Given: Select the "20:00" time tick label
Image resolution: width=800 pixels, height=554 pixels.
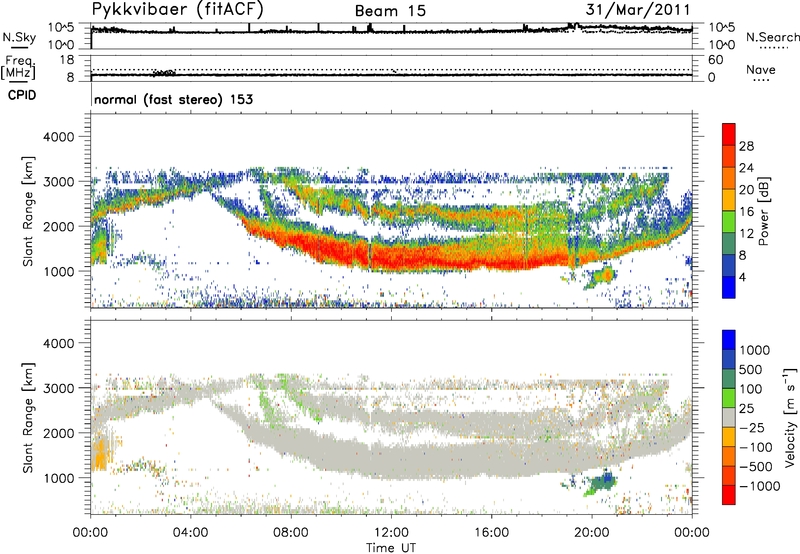Looking at the screenshot, I should (x=591, y=533).
